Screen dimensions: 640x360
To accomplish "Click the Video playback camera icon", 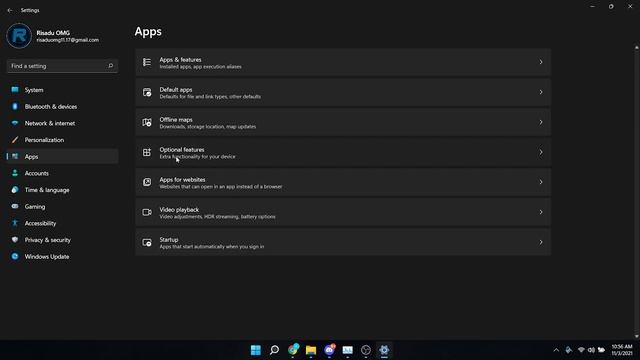I will click(147, 212).
